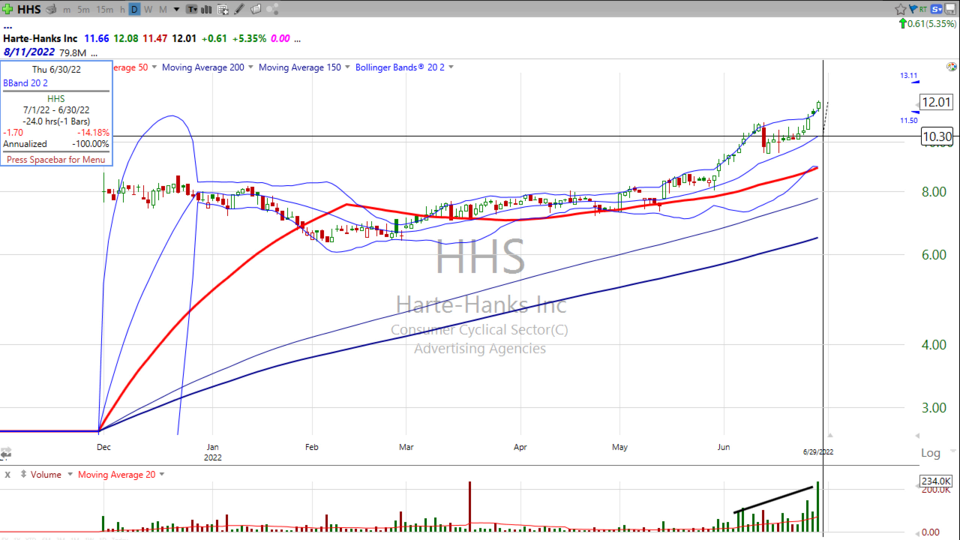Screen dimensions: 960x540
Task: Click the color palette icon
Action: pos(951,66)
